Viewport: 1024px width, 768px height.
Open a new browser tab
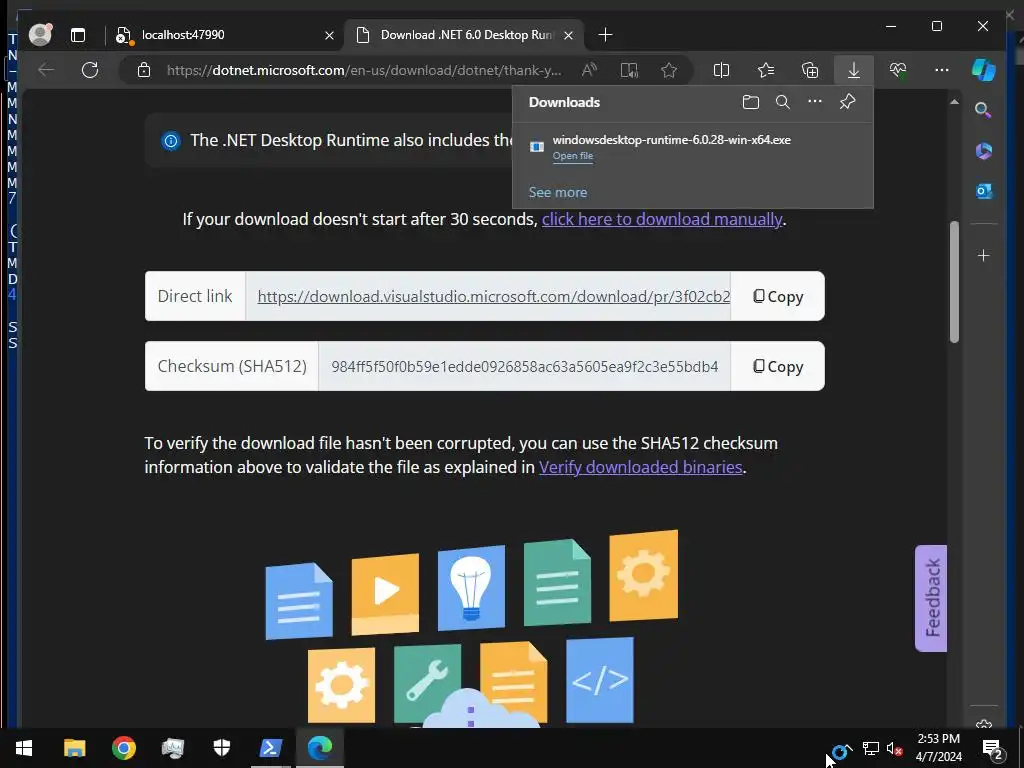(605, 35)
